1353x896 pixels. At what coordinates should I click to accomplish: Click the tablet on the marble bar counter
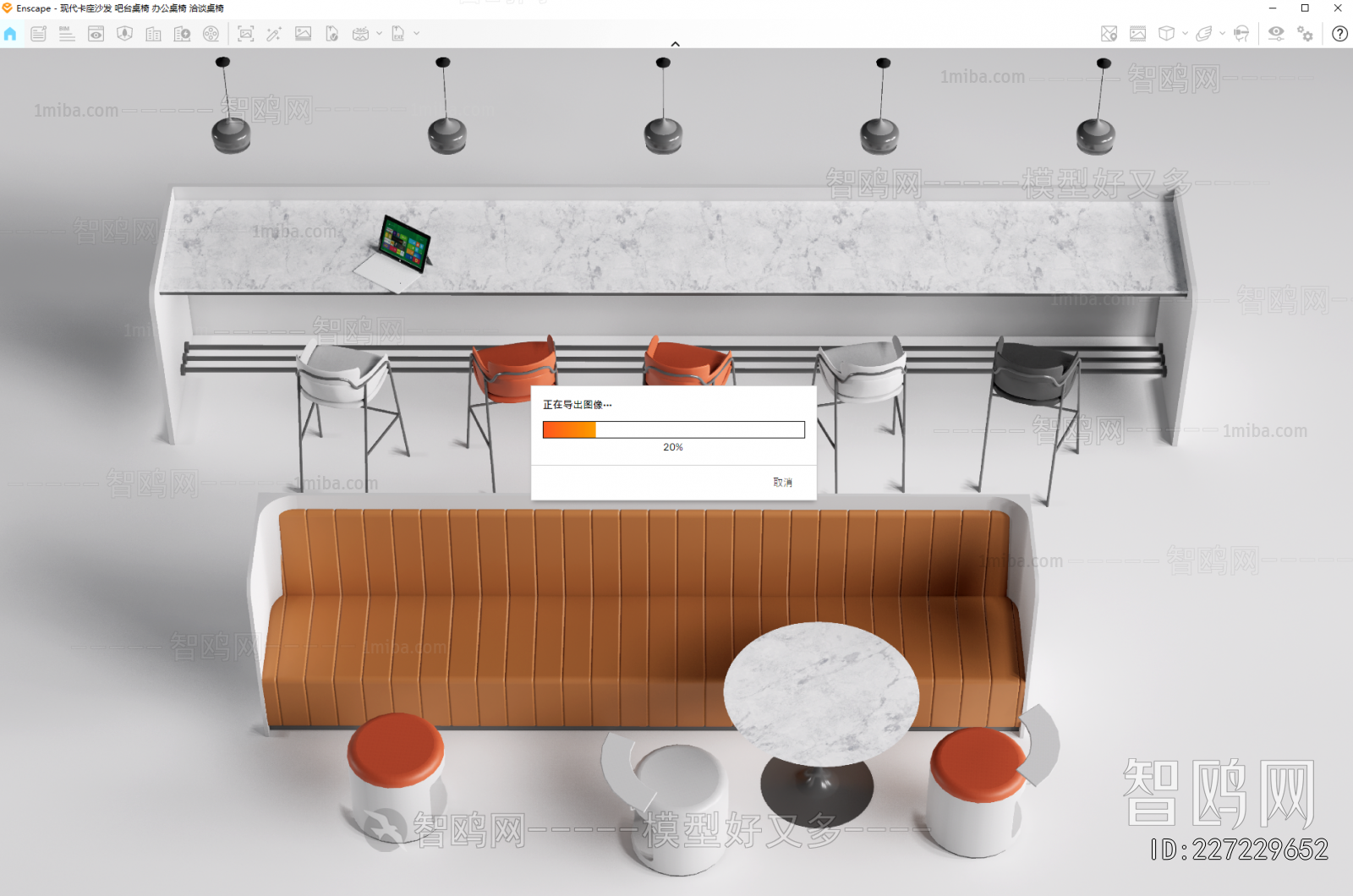click(404, 243)
